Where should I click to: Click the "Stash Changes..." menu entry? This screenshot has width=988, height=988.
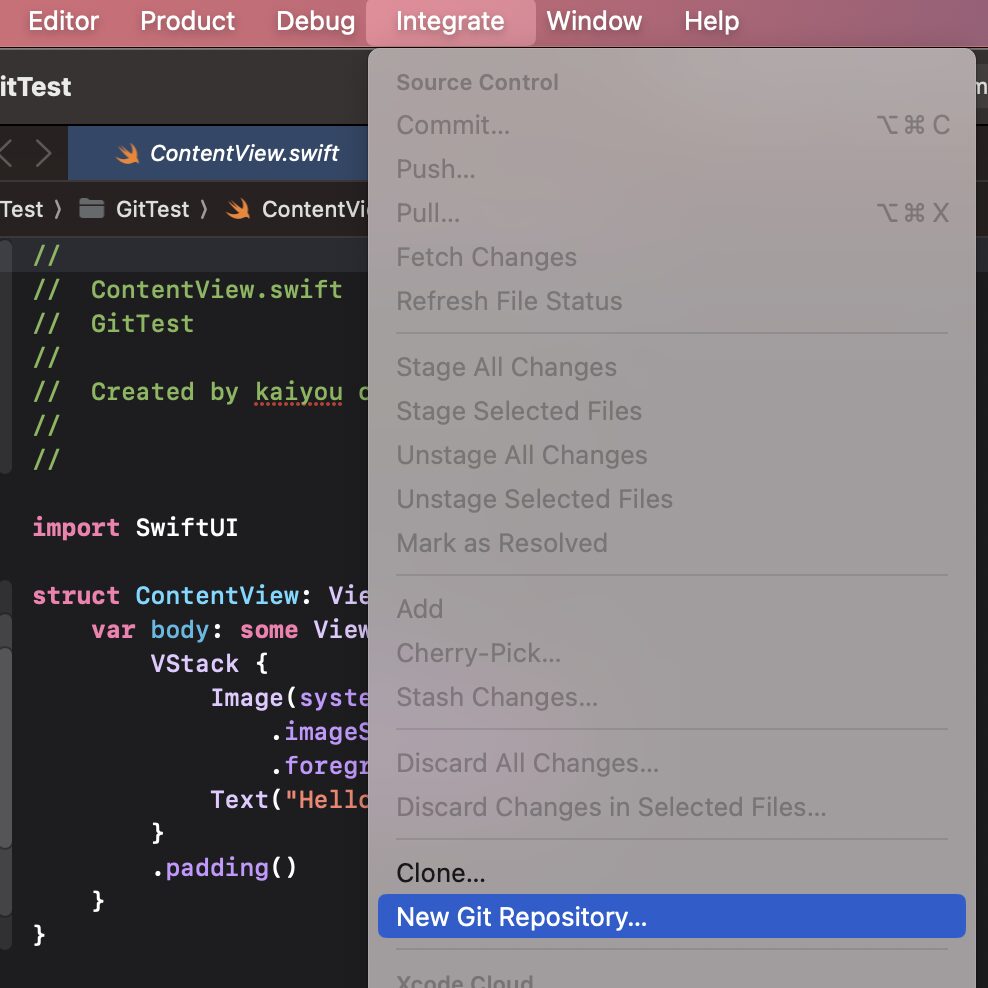(x=497, y=697)
